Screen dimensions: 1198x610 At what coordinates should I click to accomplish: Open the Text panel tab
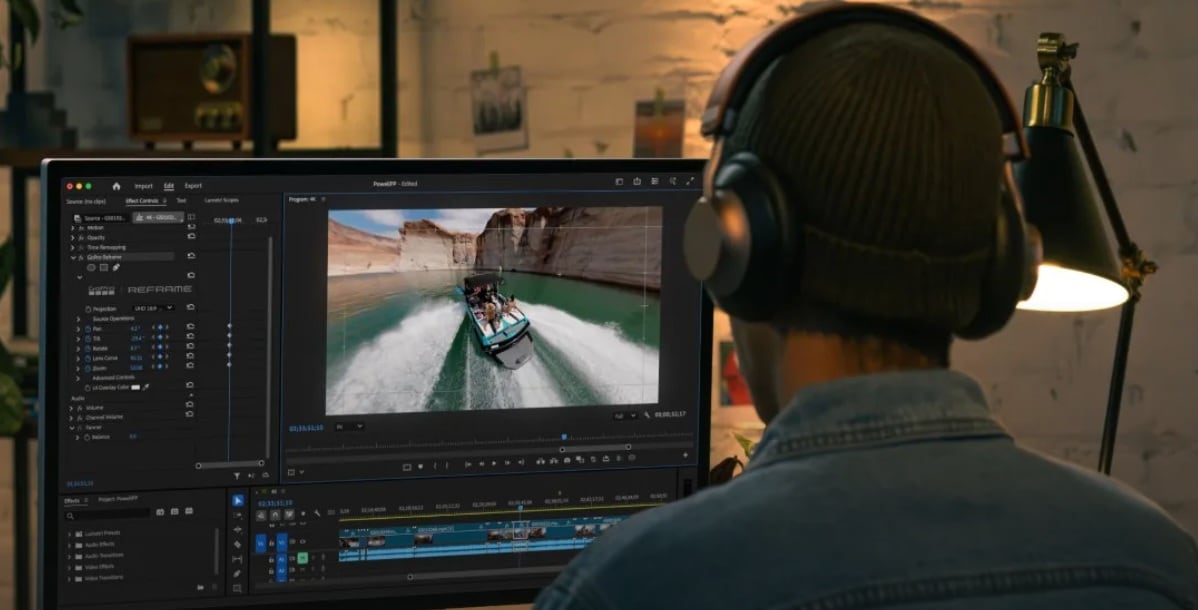click(x=181, y=200)
